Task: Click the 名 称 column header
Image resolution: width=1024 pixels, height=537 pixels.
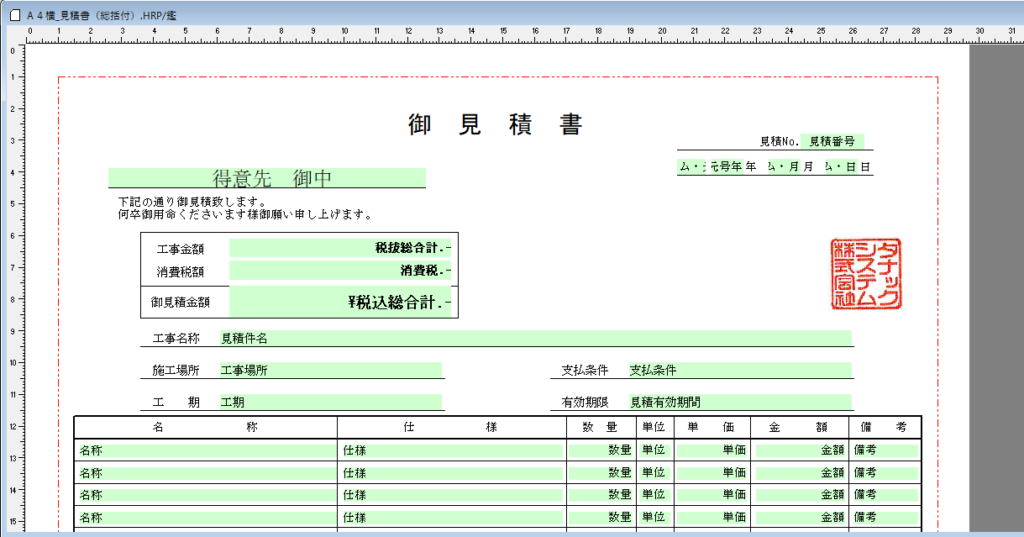Action: (205, 427)
